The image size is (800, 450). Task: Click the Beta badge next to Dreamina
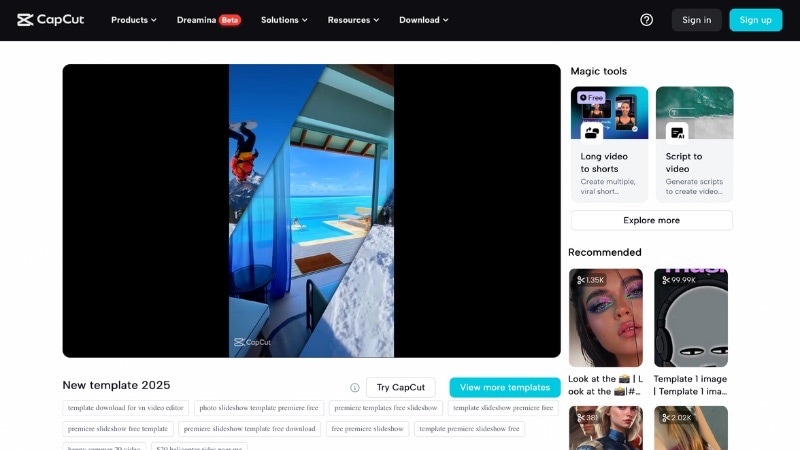coord(230,20)
